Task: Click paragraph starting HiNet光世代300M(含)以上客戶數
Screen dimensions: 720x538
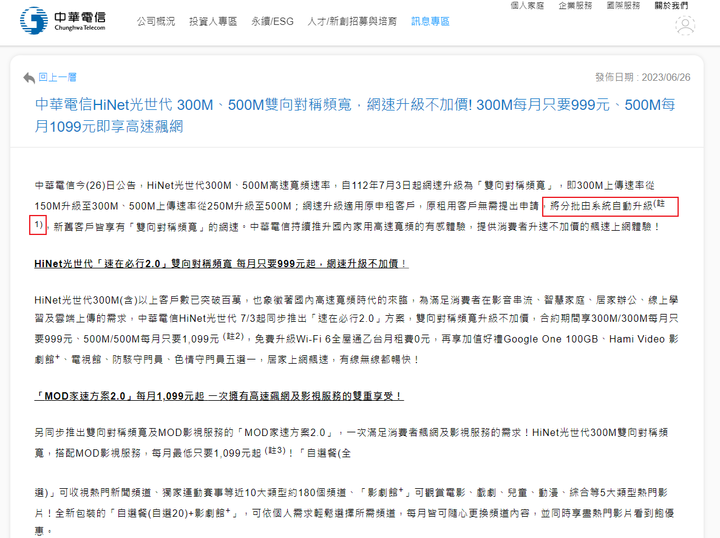Action: click(x=356, y=330)
